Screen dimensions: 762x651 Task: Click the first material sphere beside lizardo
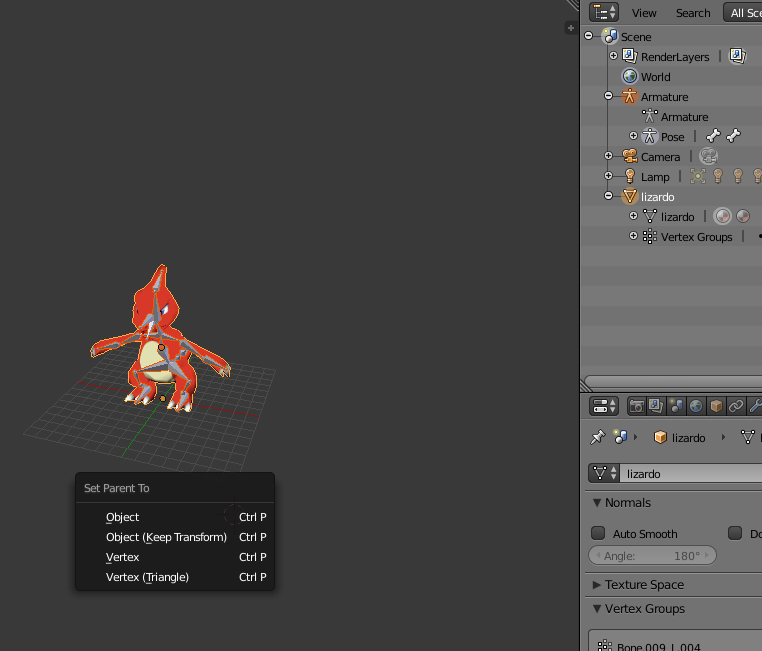tap(722, 216)
